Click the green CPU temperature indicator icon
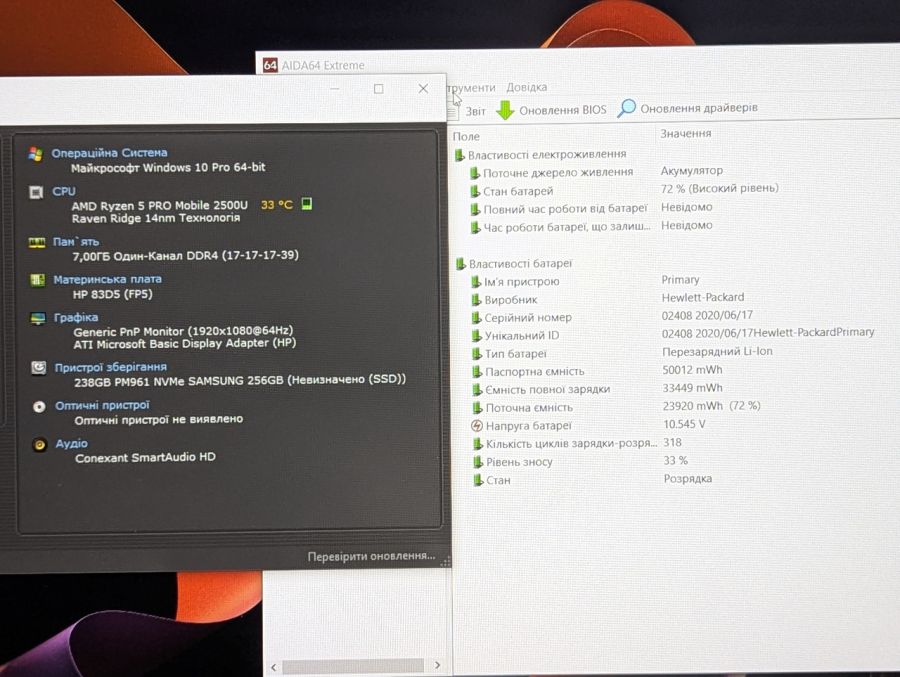 pyautogui.click(x=307, y=204)
